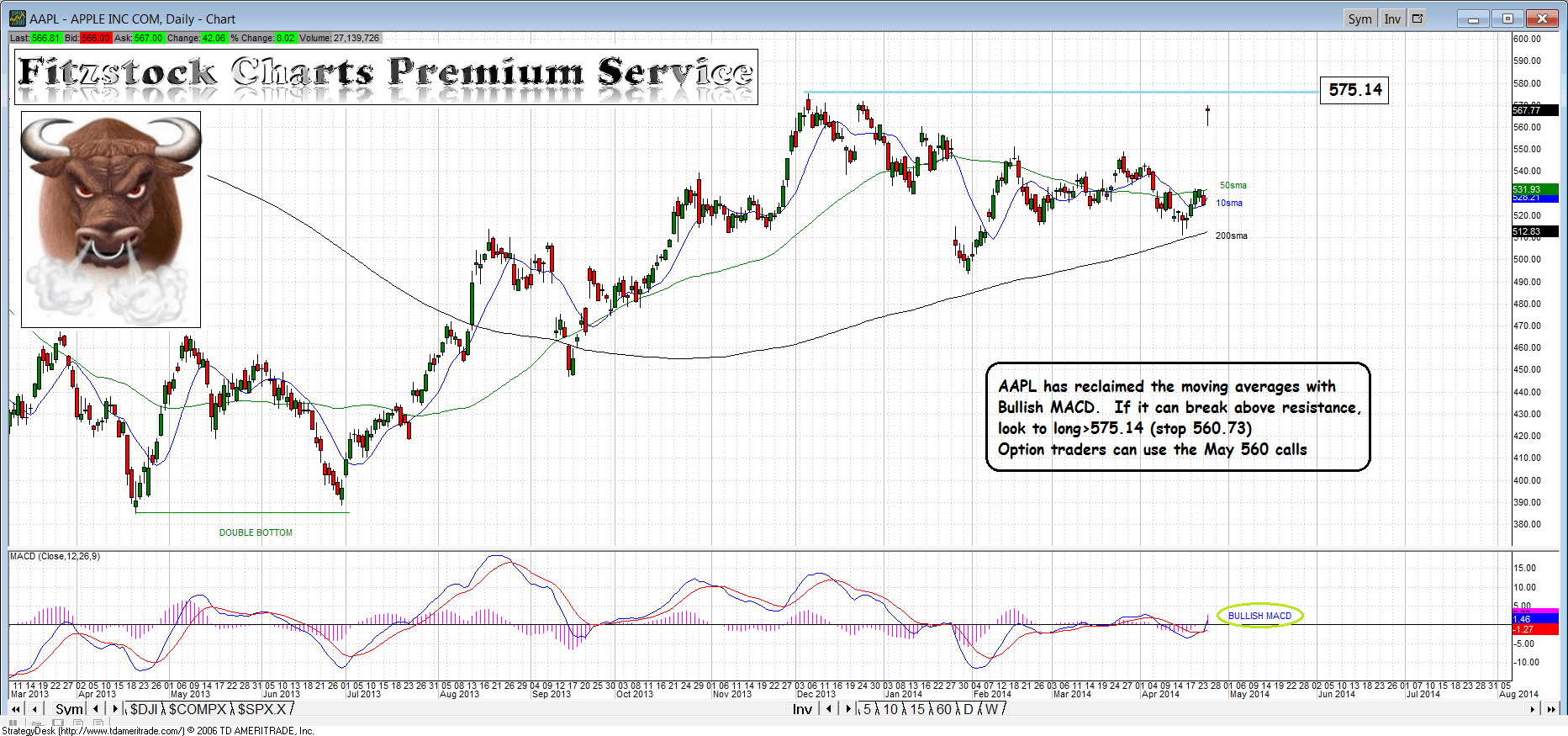1568x736 pixels.
Task: Switch to the $SPX.X symbol tab
Action: [262, 709]
